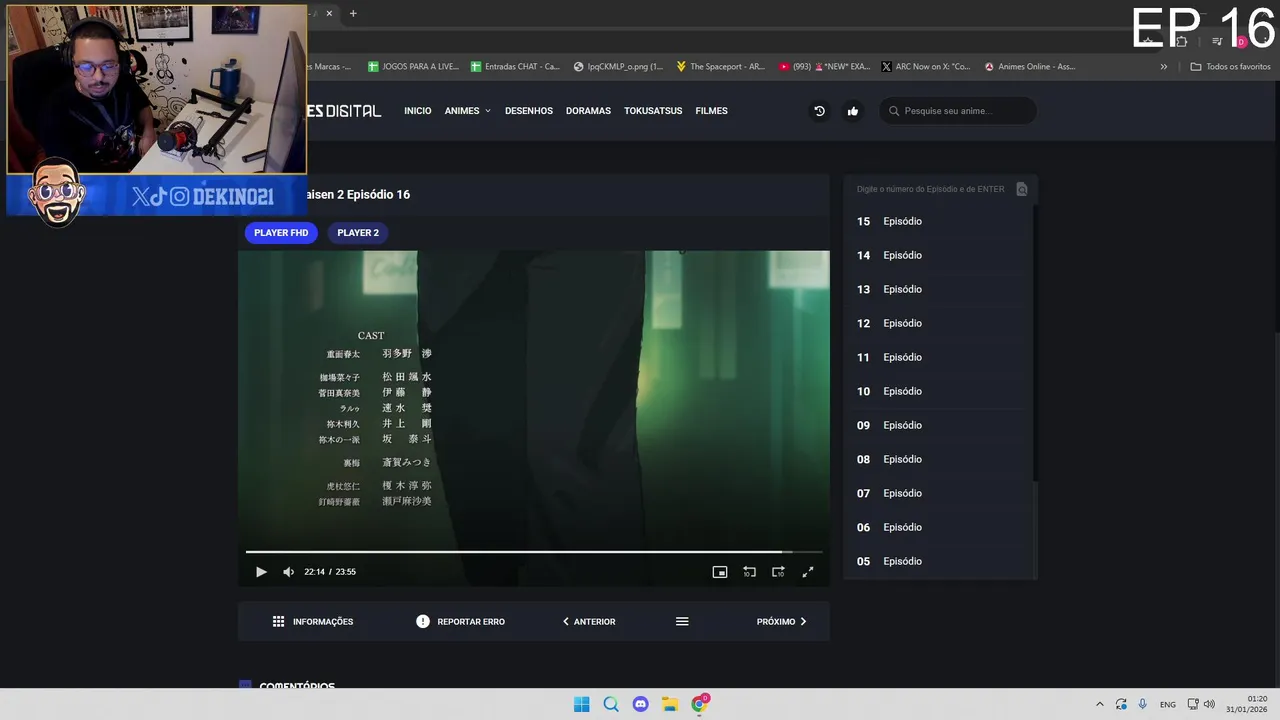Open Windows taskbar search

click(611, 704)
